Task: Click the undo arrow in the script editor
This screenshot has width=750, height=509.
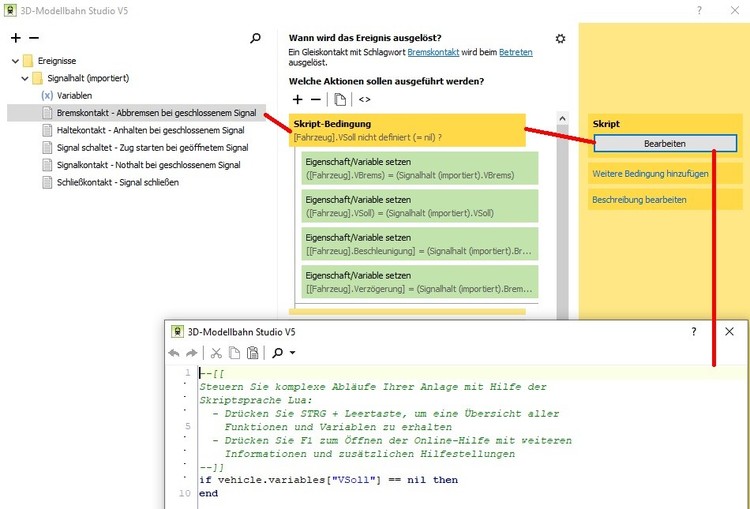Action: (x=175, y=353)
